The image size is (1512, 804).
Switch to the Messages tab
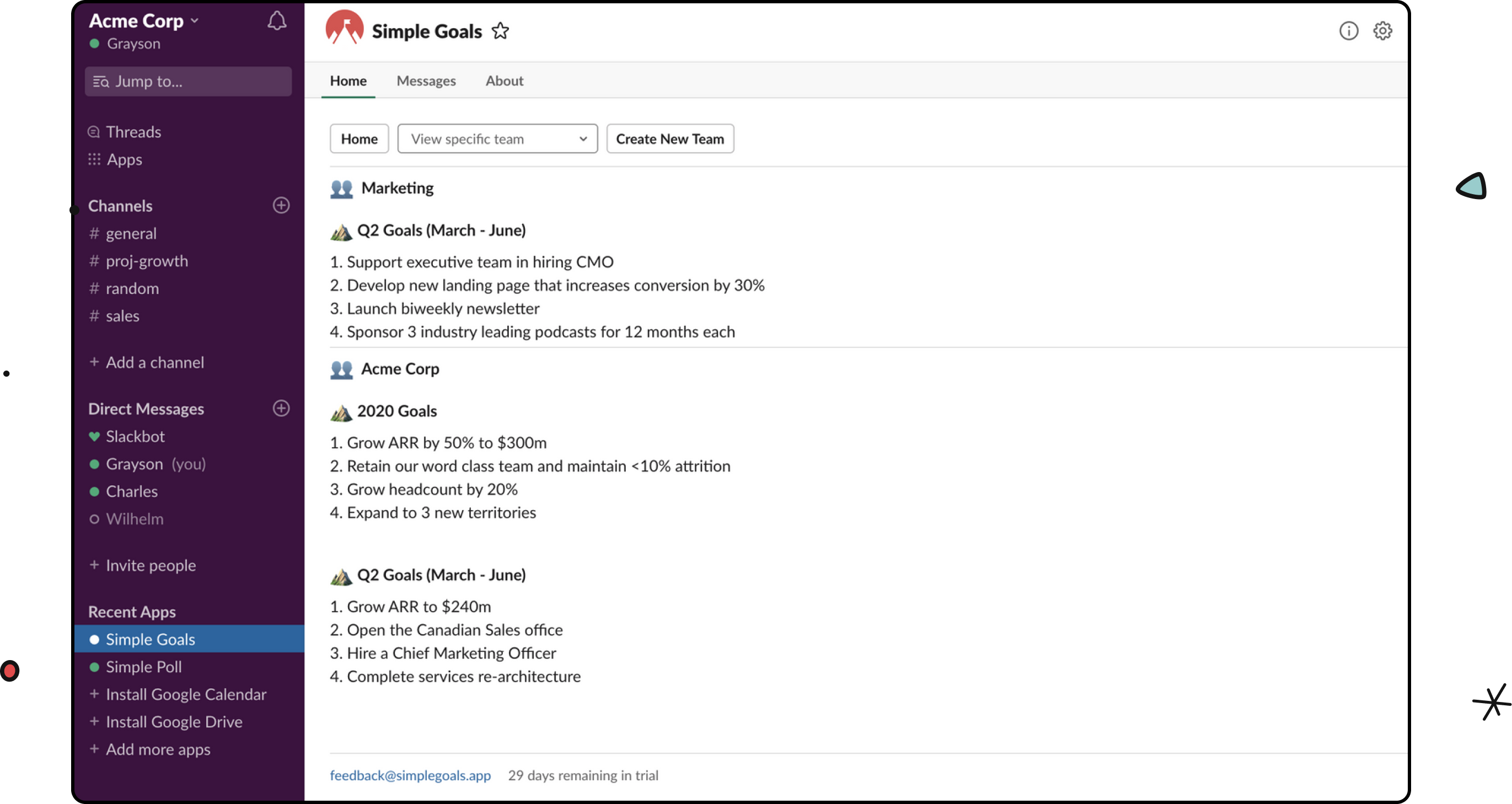pyautogui.click(x=426, y=81)
